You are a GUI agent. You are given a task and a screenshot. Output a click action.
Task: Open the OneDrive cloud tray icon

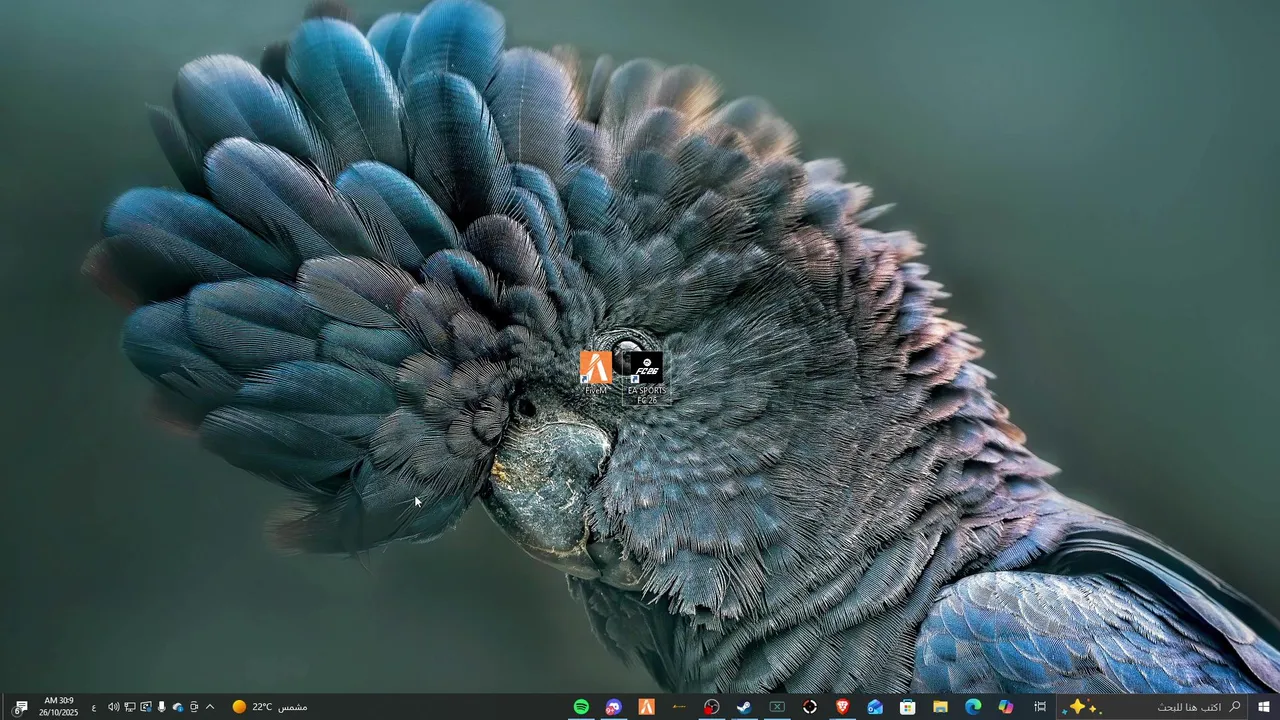pos(178,707)
